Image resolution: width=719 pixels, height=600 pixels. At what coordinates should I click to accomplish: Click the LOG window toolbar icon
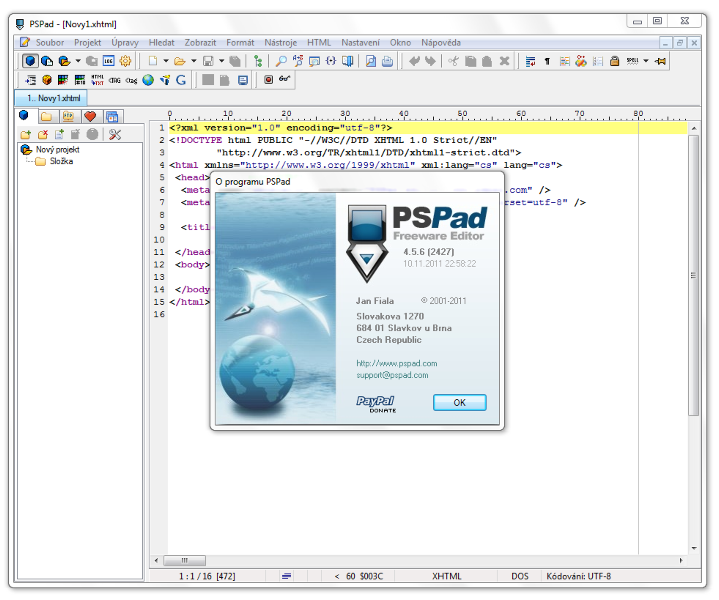tap(109, 61)
